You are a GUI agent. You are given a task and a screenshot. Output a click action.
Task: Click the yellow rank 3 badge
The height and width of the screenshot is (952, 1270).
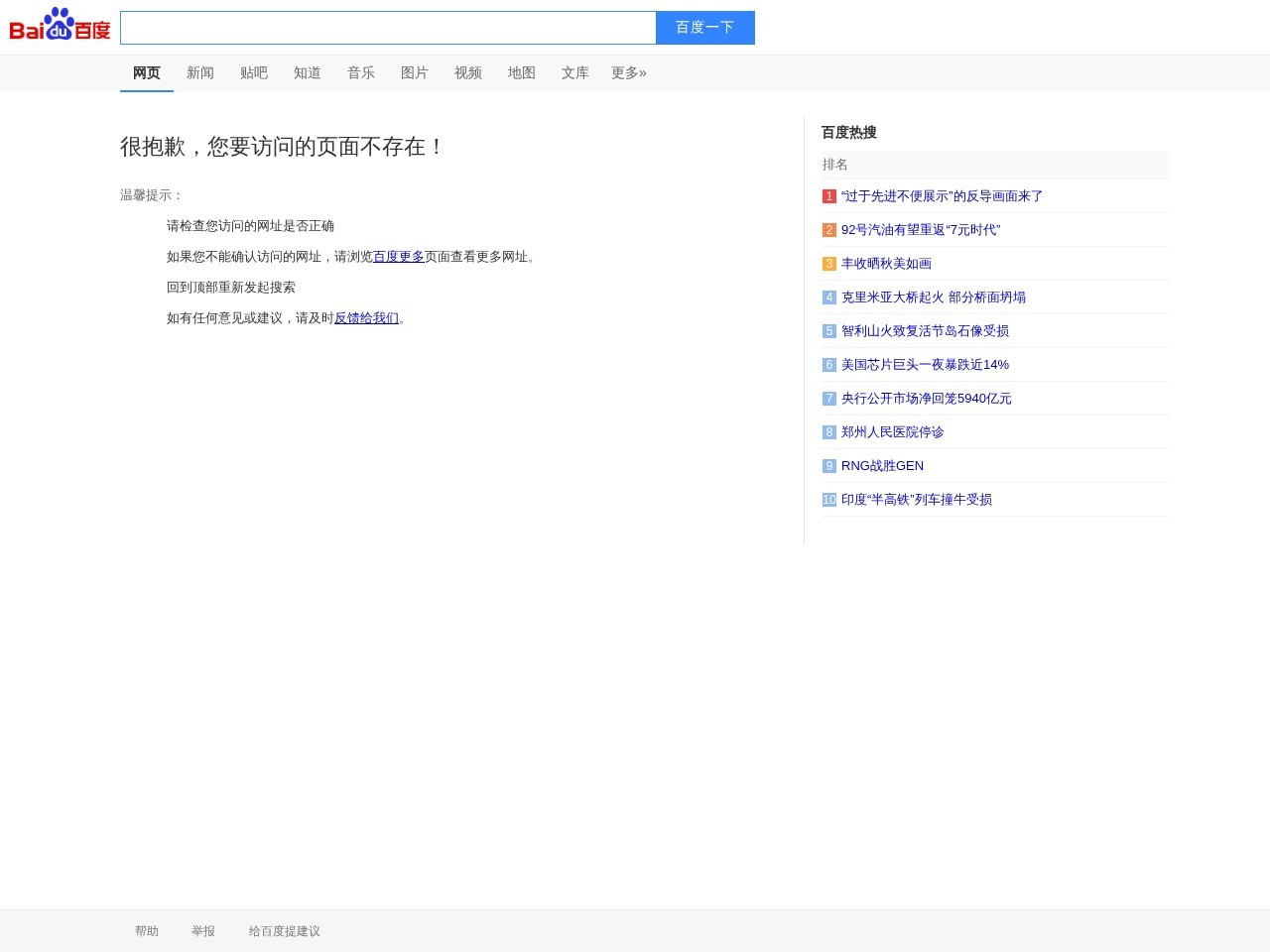(829, 264)
